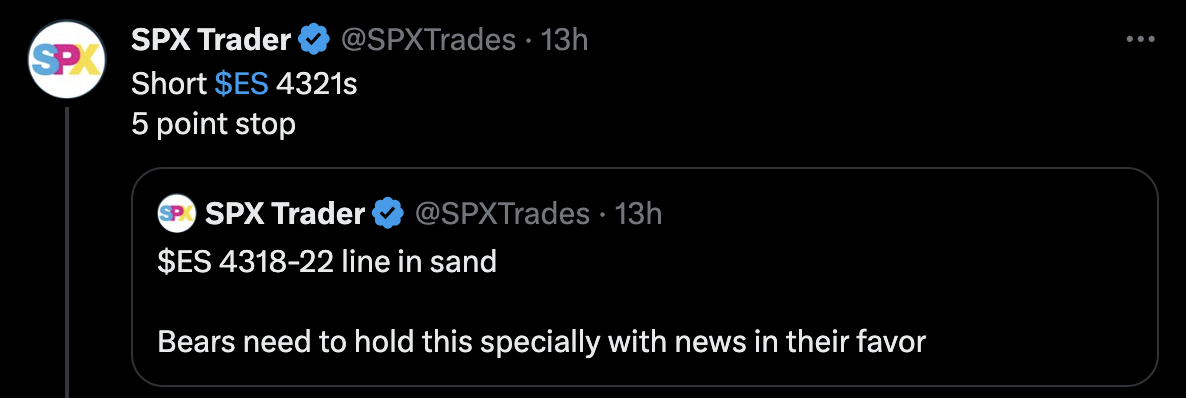Screen dimensions: 1186x398
Task: Open the $ES cashtag link
Action: [x=241, y=84]
